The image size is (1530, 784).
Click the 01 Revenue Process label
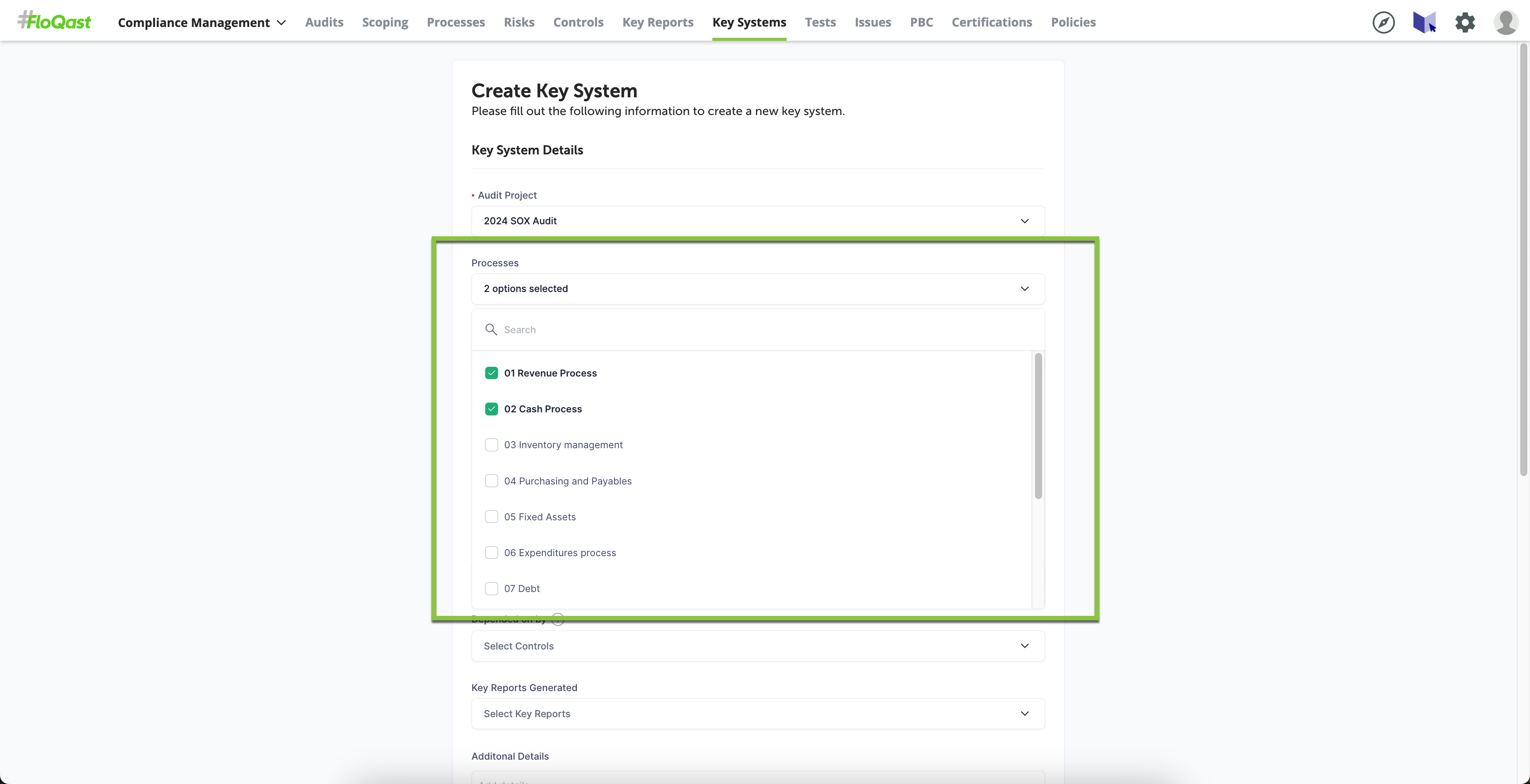(x=550, y=373)
